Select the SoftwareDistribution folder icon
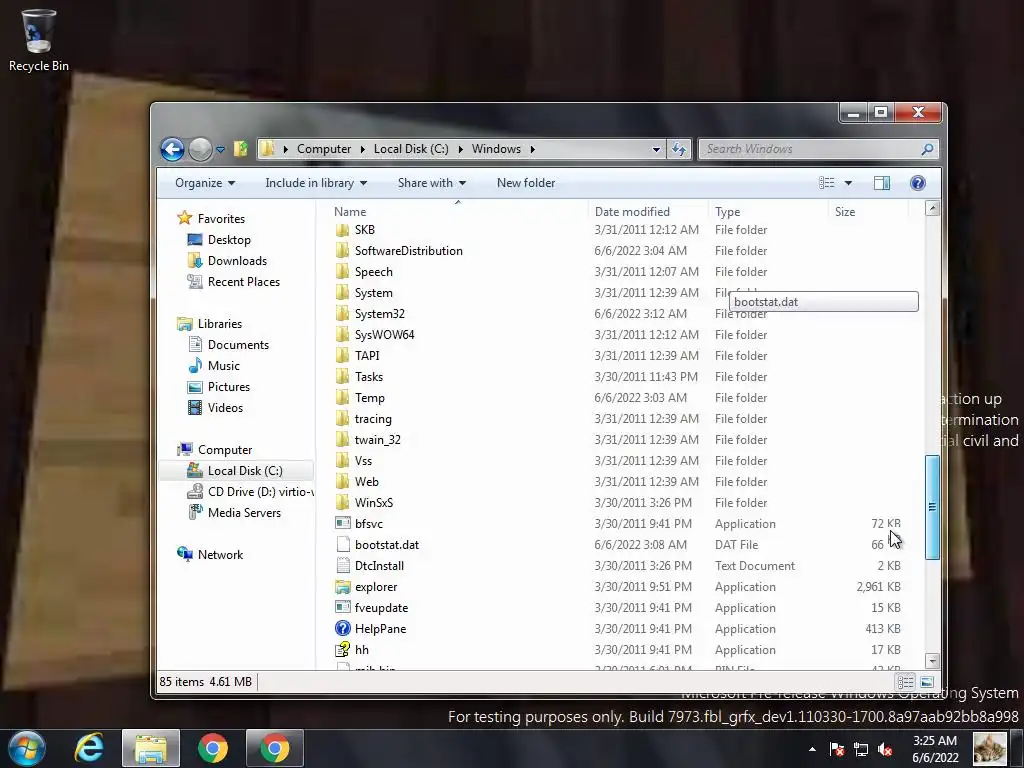1024x768 pixels. tap(342, 251)
